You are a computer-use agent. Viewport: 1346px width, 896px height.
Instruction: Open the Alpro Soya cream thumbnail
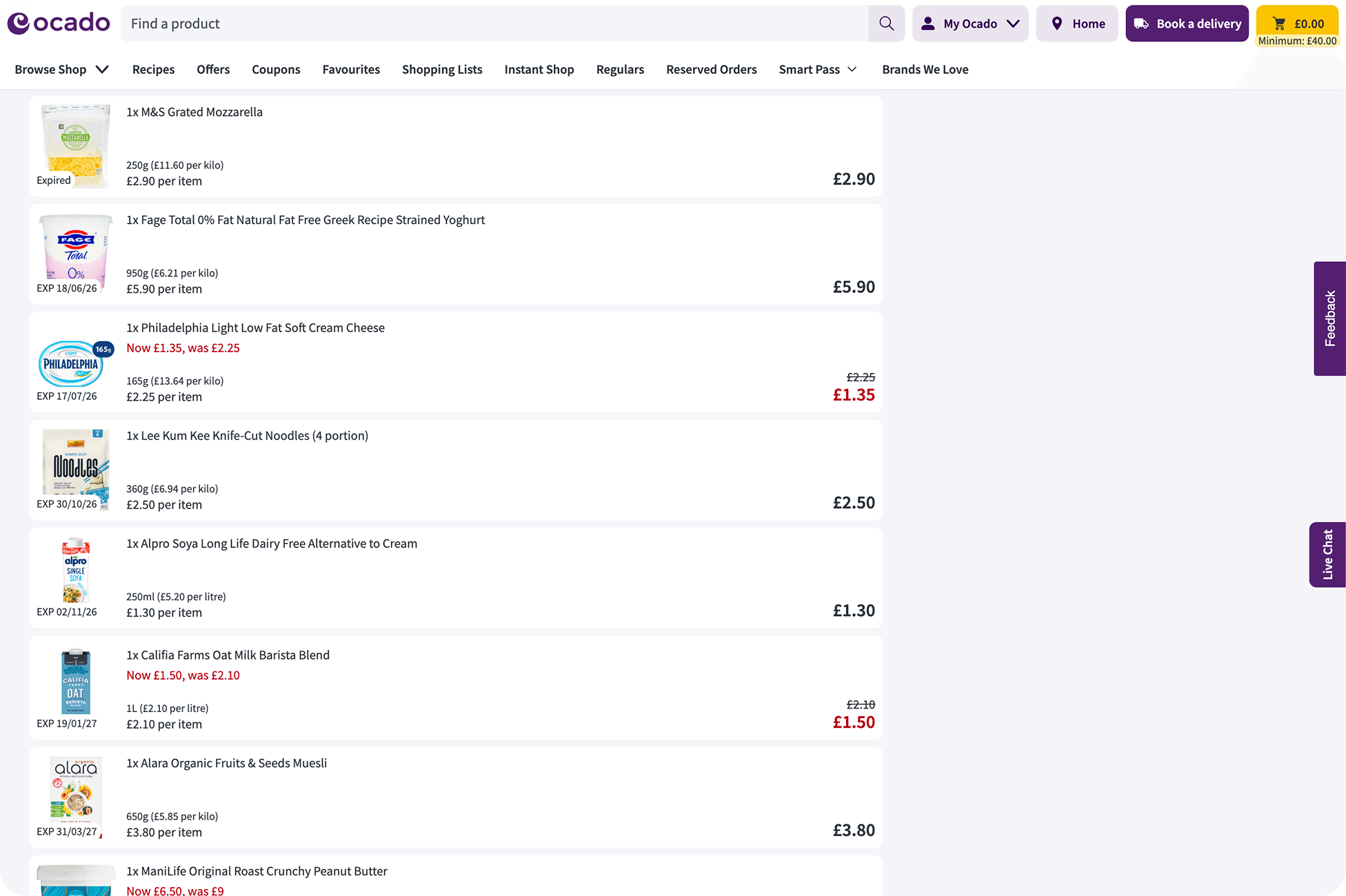[76, 569]
